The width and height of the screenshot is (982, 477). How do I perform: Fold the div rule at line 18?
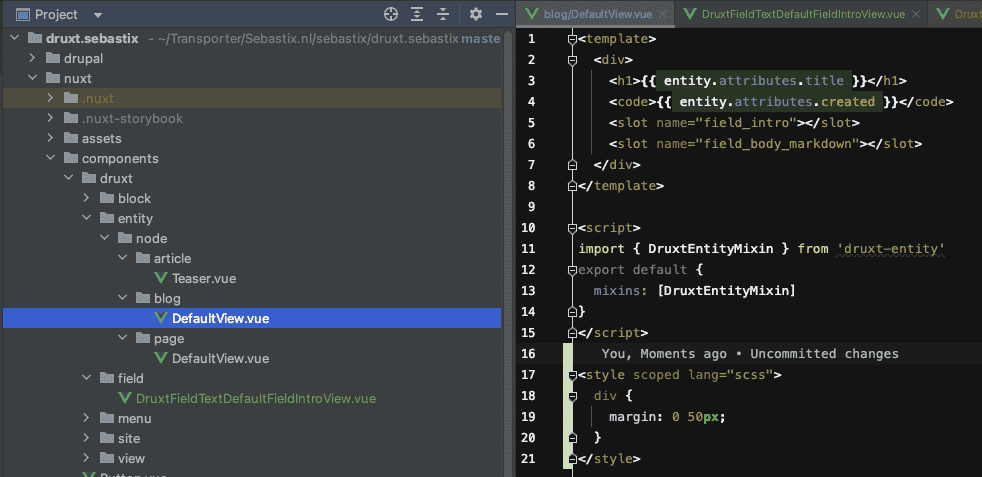click(x=571, y=396)
